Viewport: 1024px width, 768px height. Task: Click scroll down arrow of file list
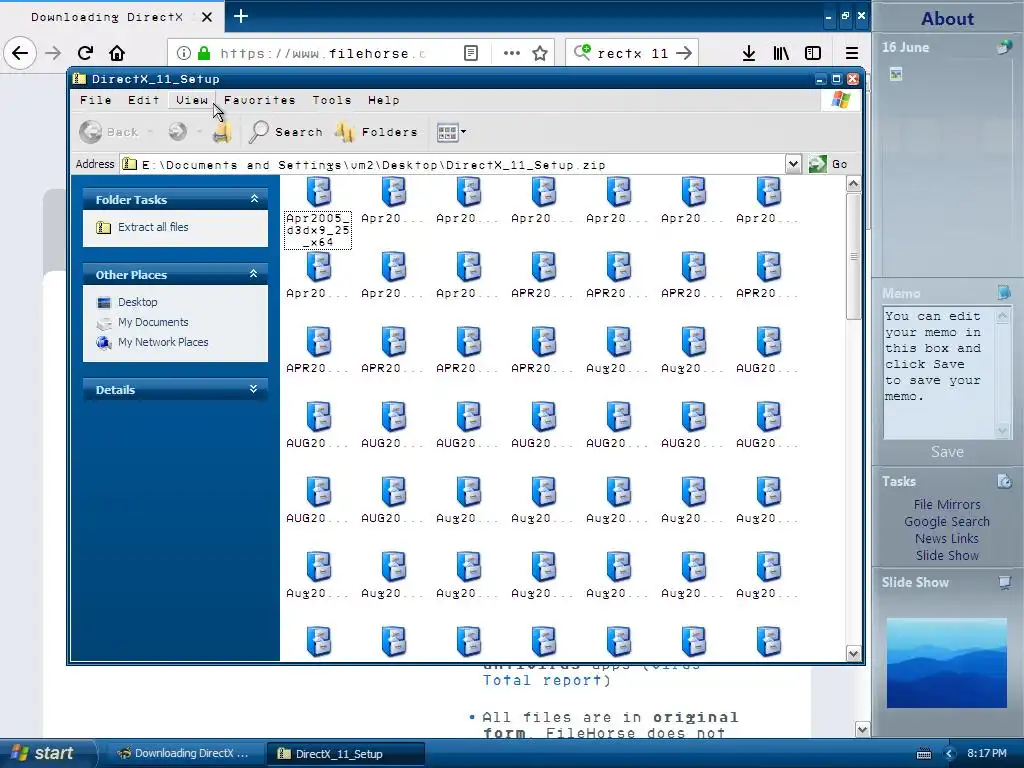(x=853, y=653)
